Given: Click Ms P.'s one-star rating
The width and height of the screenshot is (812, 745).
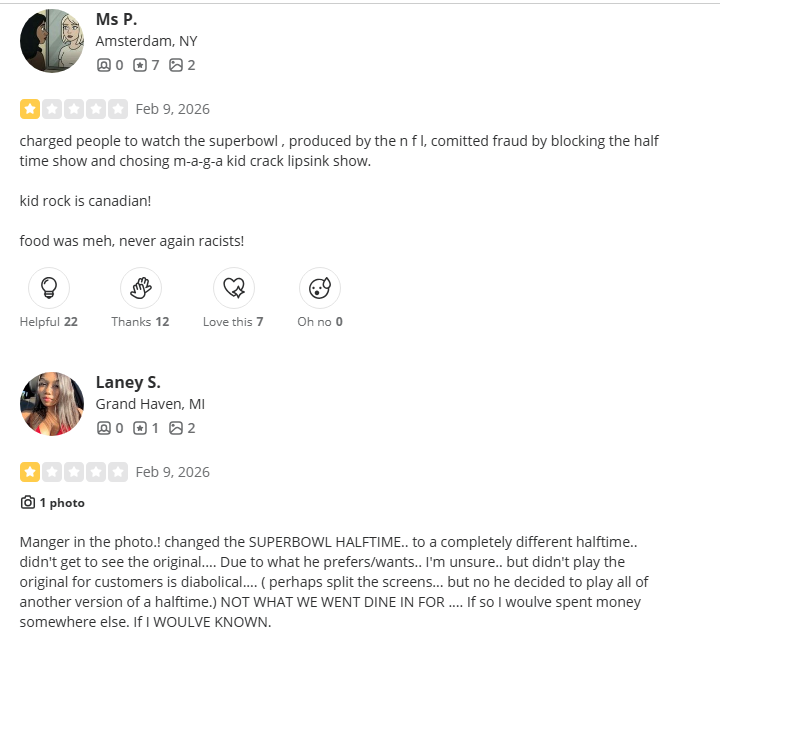Looking at the screenshot, I should [30, 108].
